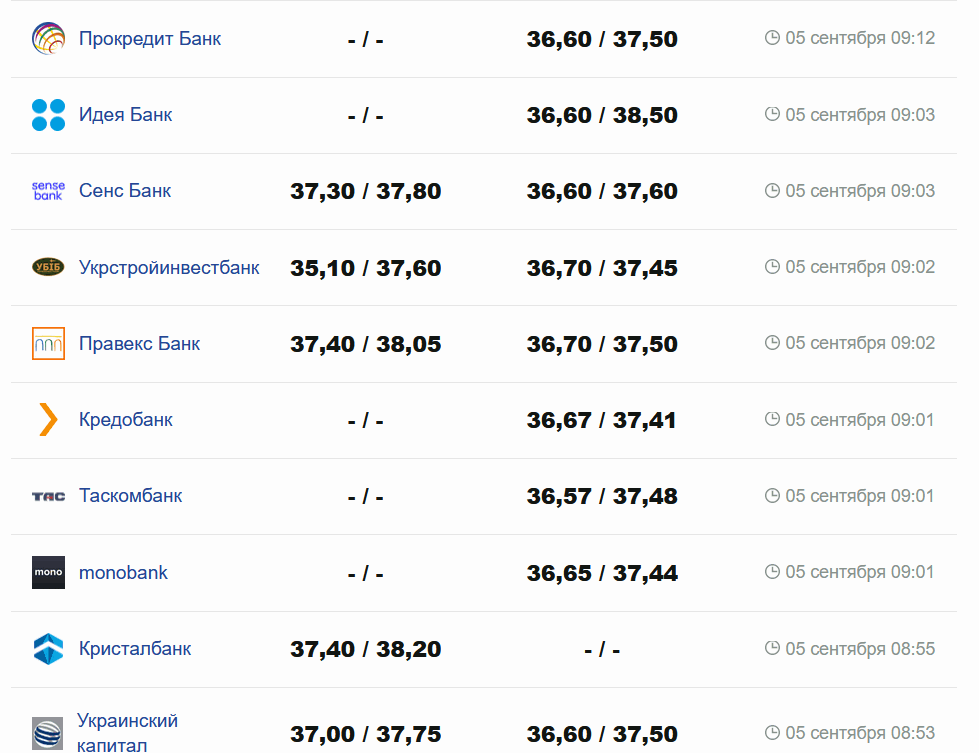Click the Правекс Банк orange logo
The height and width of the screenshot is (753, 979).
point(48,343)
